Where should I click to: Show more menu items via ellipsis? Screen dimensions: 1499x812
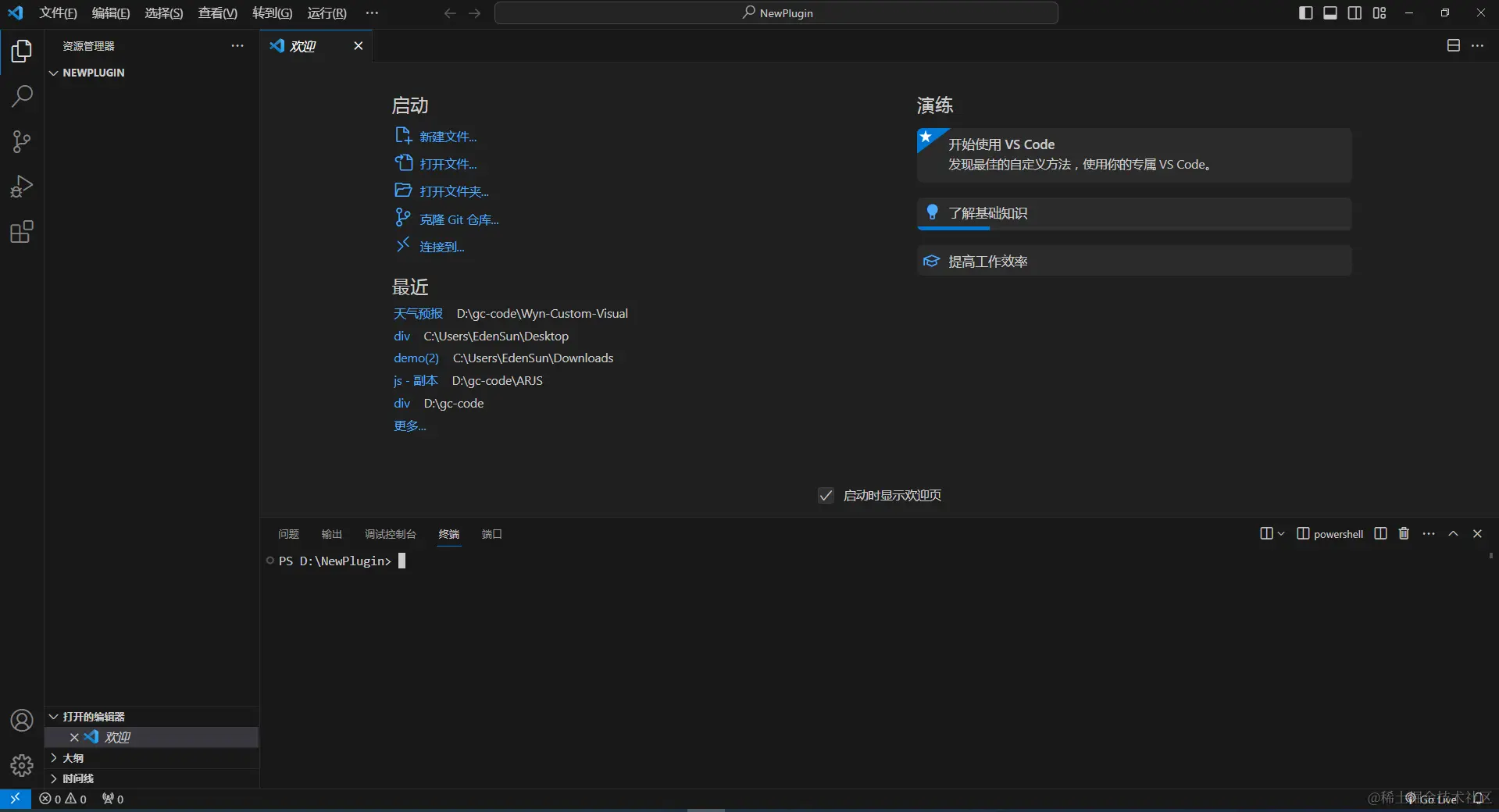[x=372, y=13]
